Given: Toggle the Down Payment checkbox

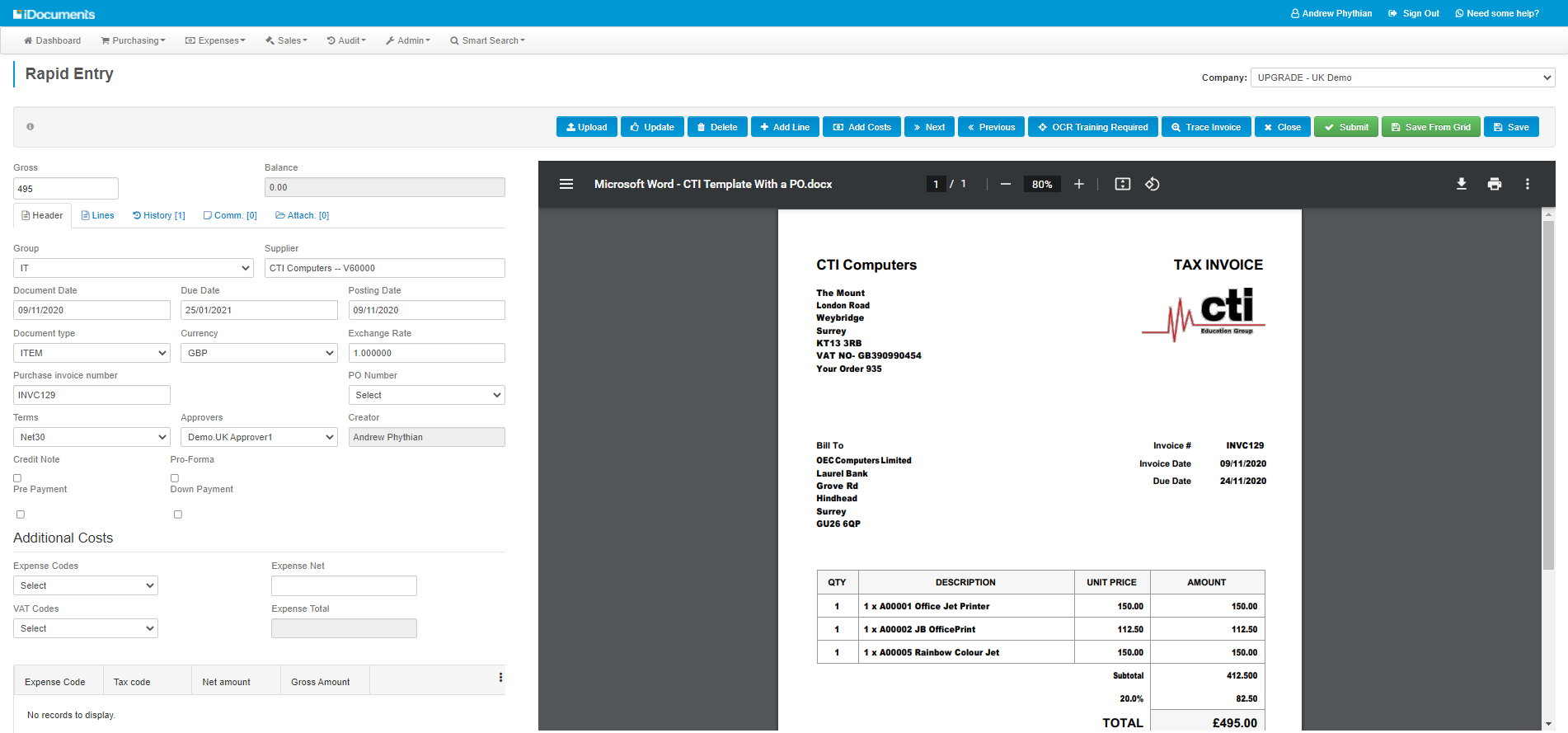Looking at the screenshot, I should [x=178, y=515].
